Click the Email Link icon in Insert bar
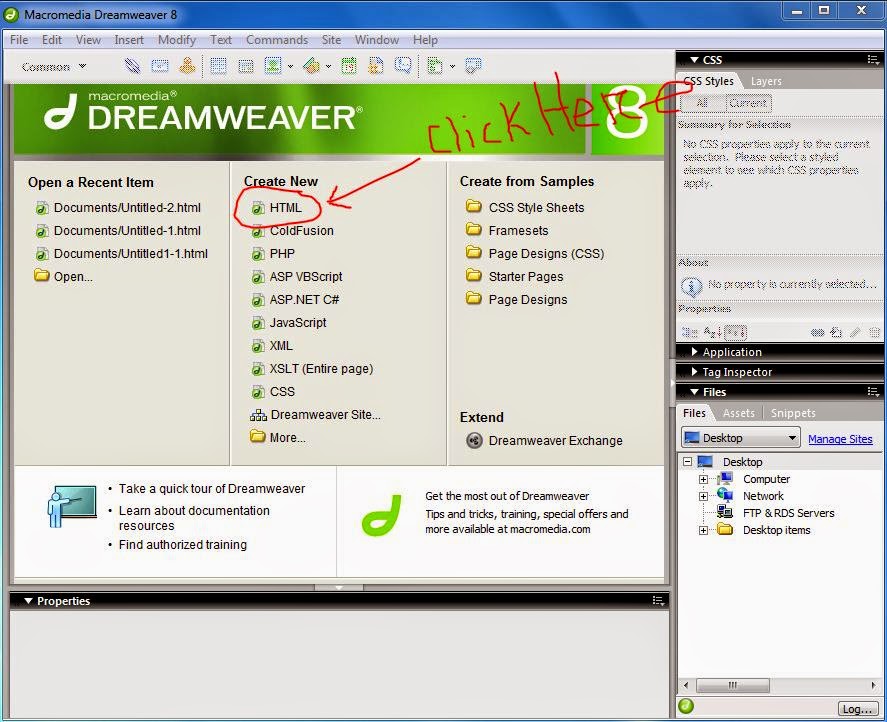 (160, 66)
